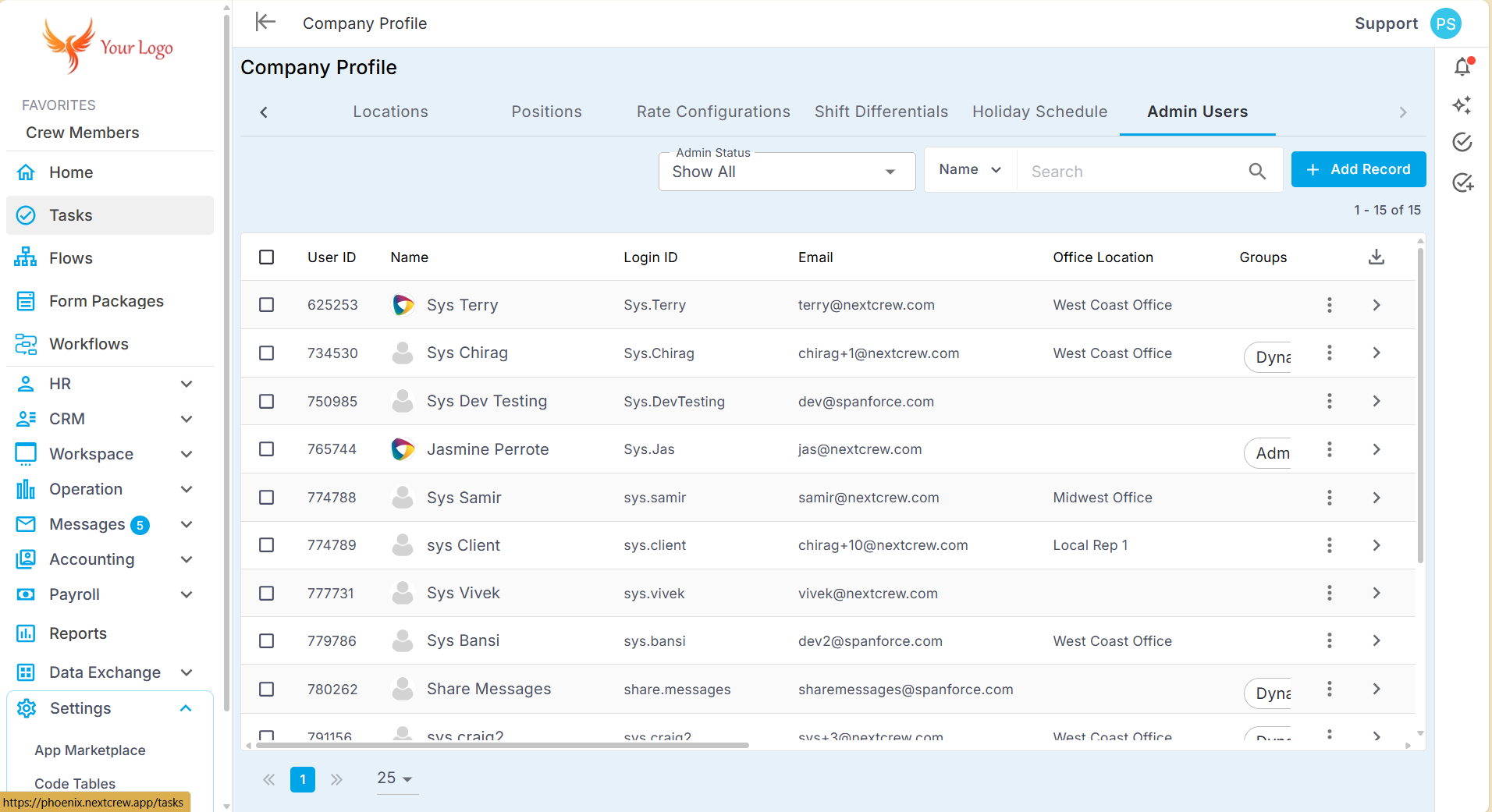
Task: Open the three-dot menu for Sys Terry
Action: (x=1330, y=305)
